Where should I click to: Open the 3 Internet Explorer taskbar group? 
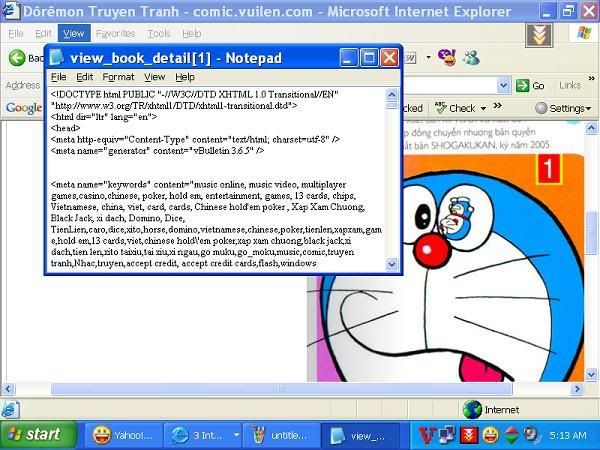click(202, 435)
